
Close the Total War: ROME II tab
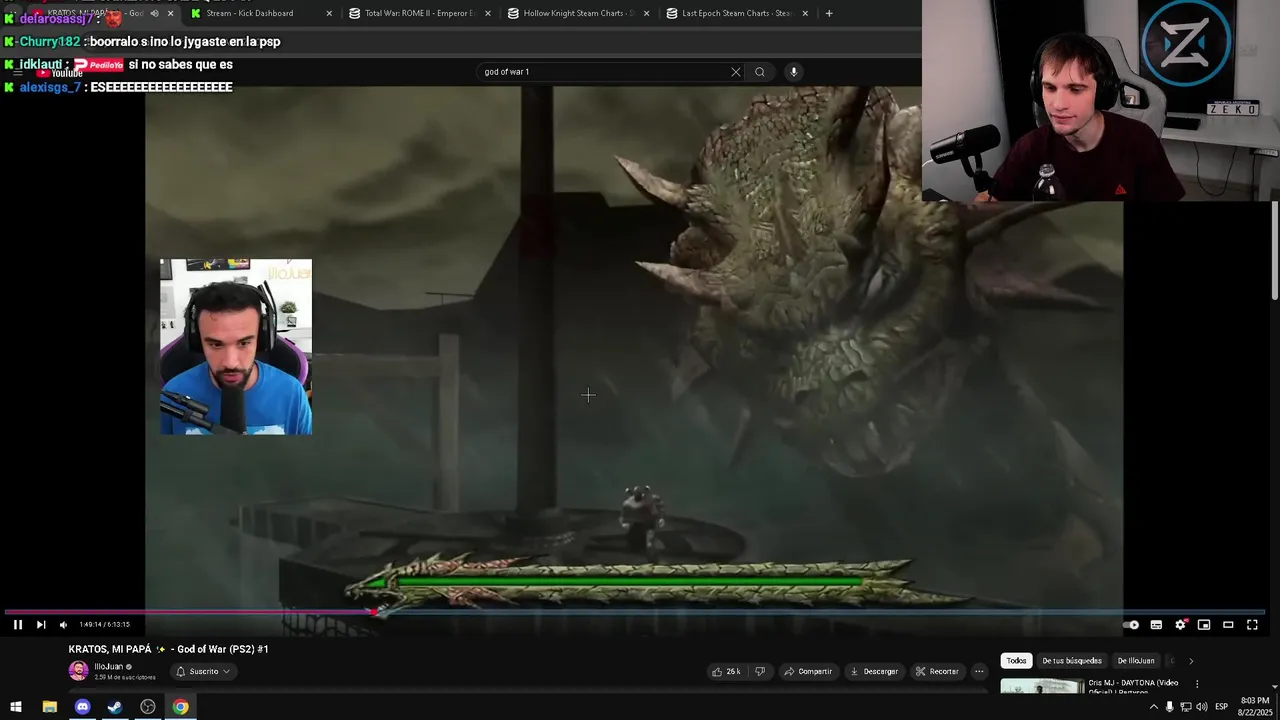coord(488,13)
